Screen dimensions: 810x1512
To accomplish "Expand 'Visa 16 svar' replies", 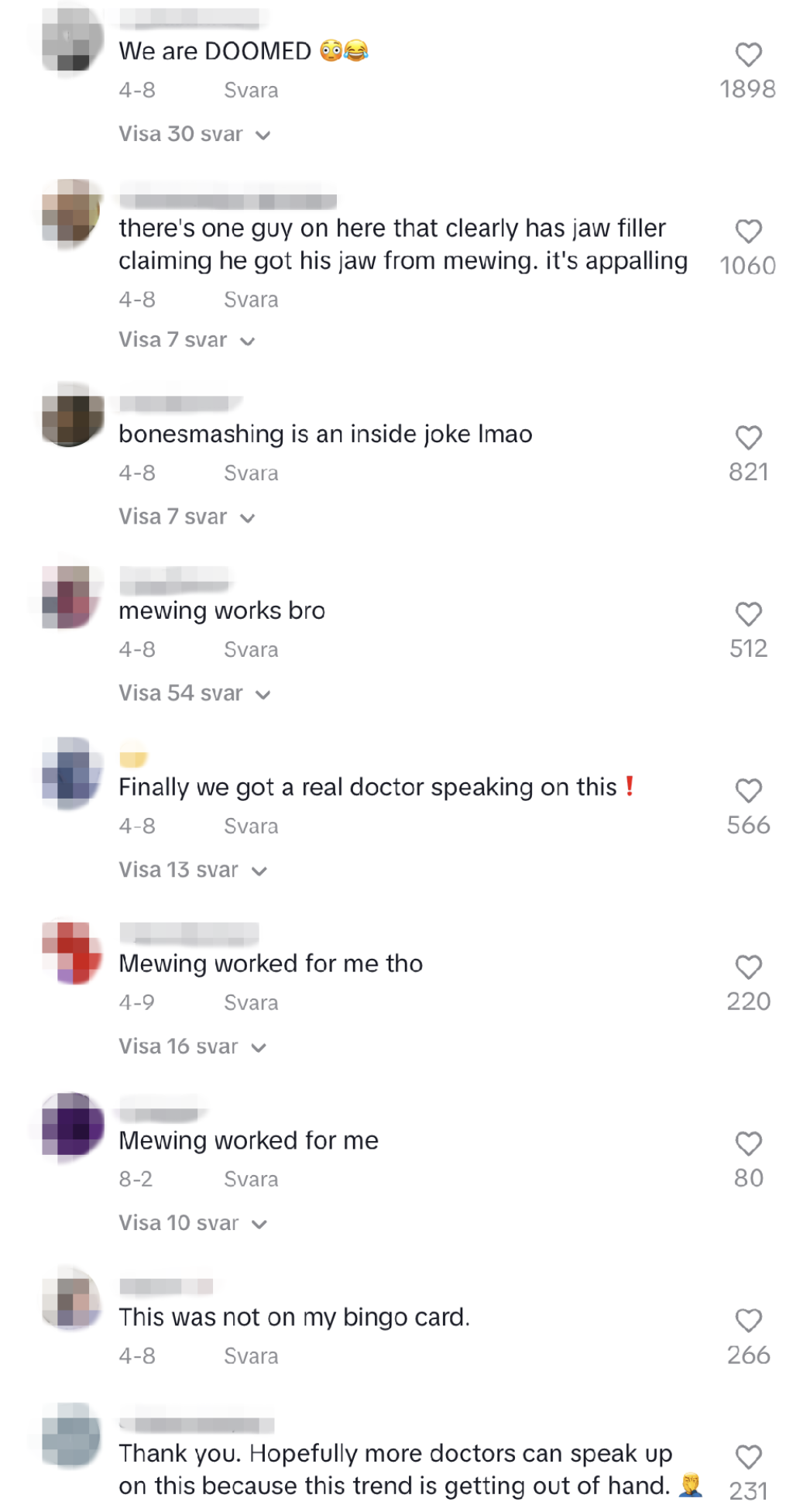I will tap(193, 1046).
